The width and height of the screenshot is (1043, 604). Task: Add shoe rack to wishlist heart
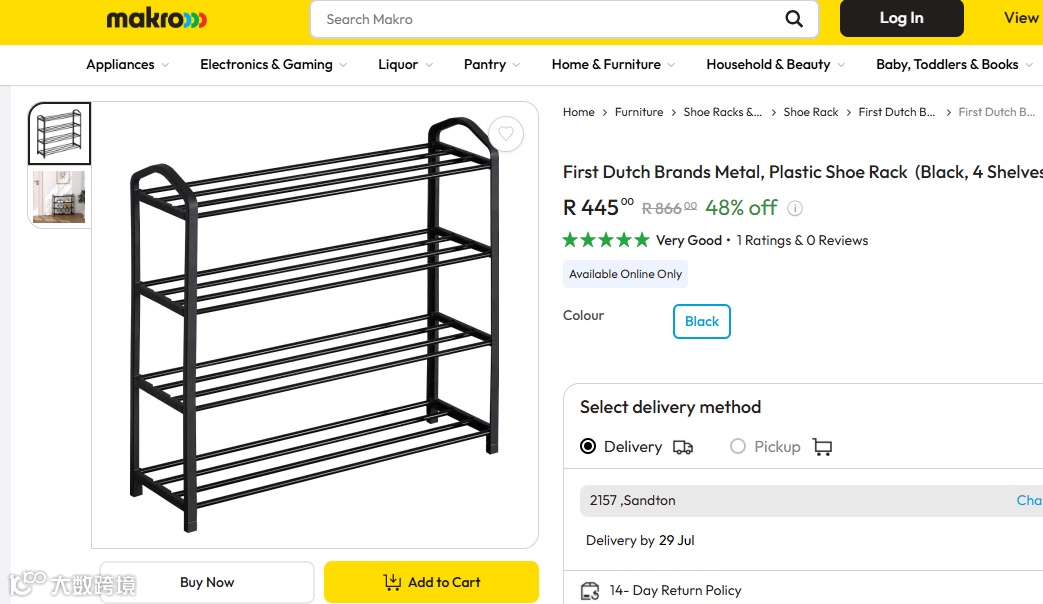(506, 134)
